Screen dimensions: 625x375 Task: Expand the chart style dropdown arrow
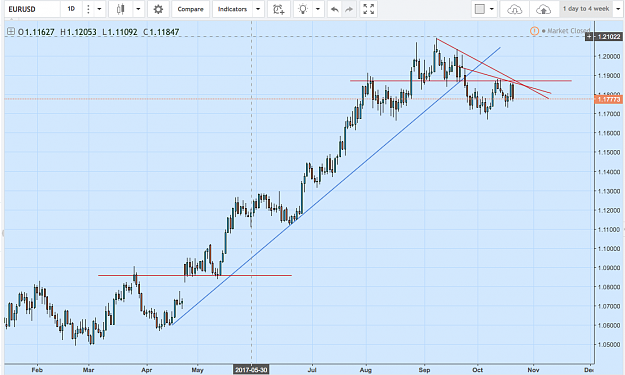pos(138,9)
